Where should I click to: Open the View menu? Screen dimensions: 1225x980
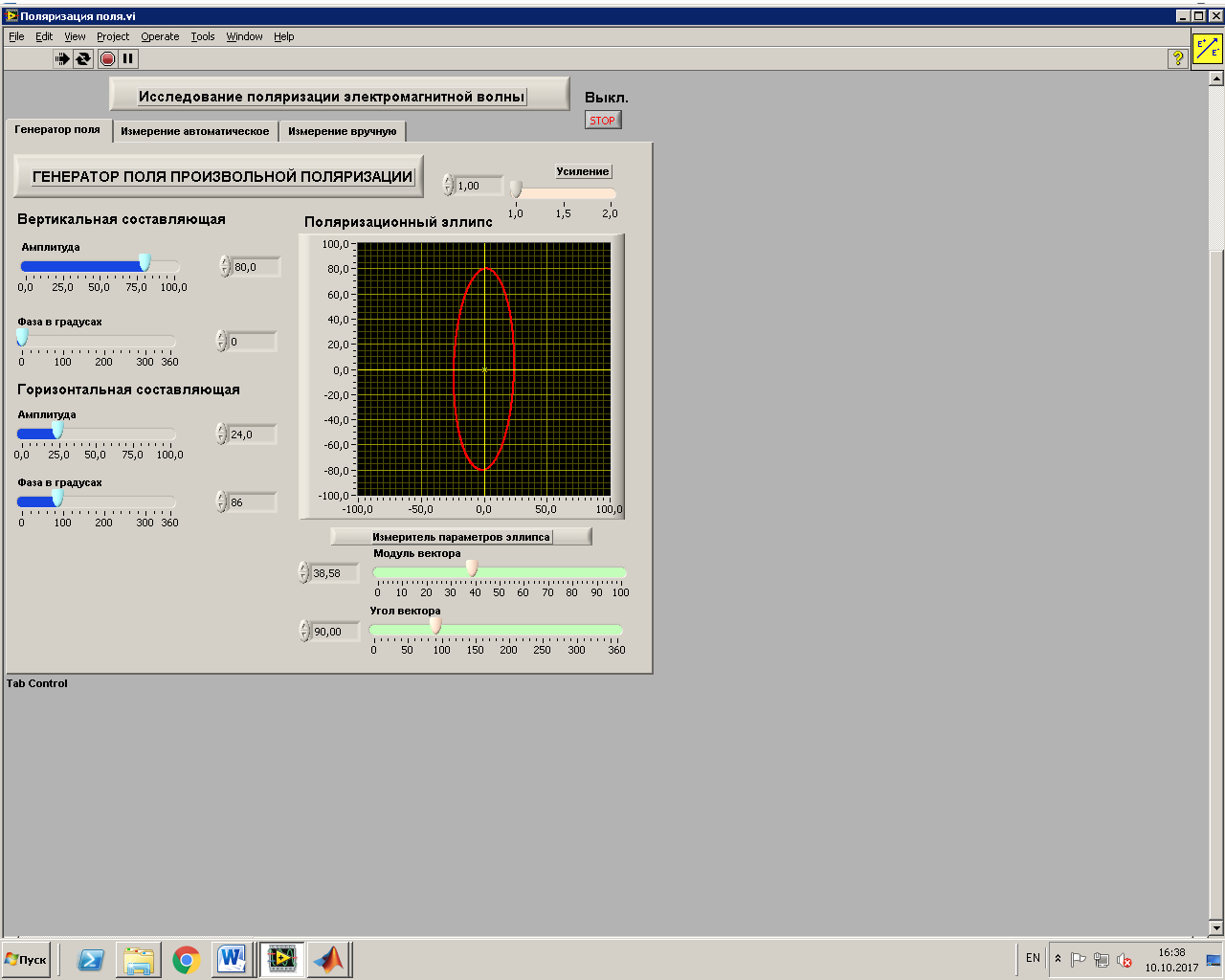pos(75,36)
